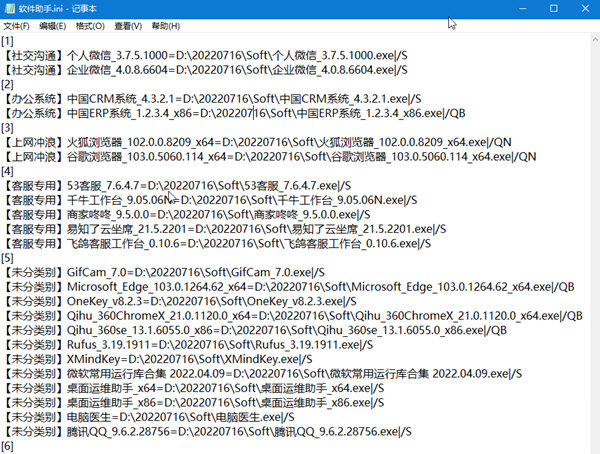Click the XMindKey line
The image size is (600, 454).
pos(158,359)
